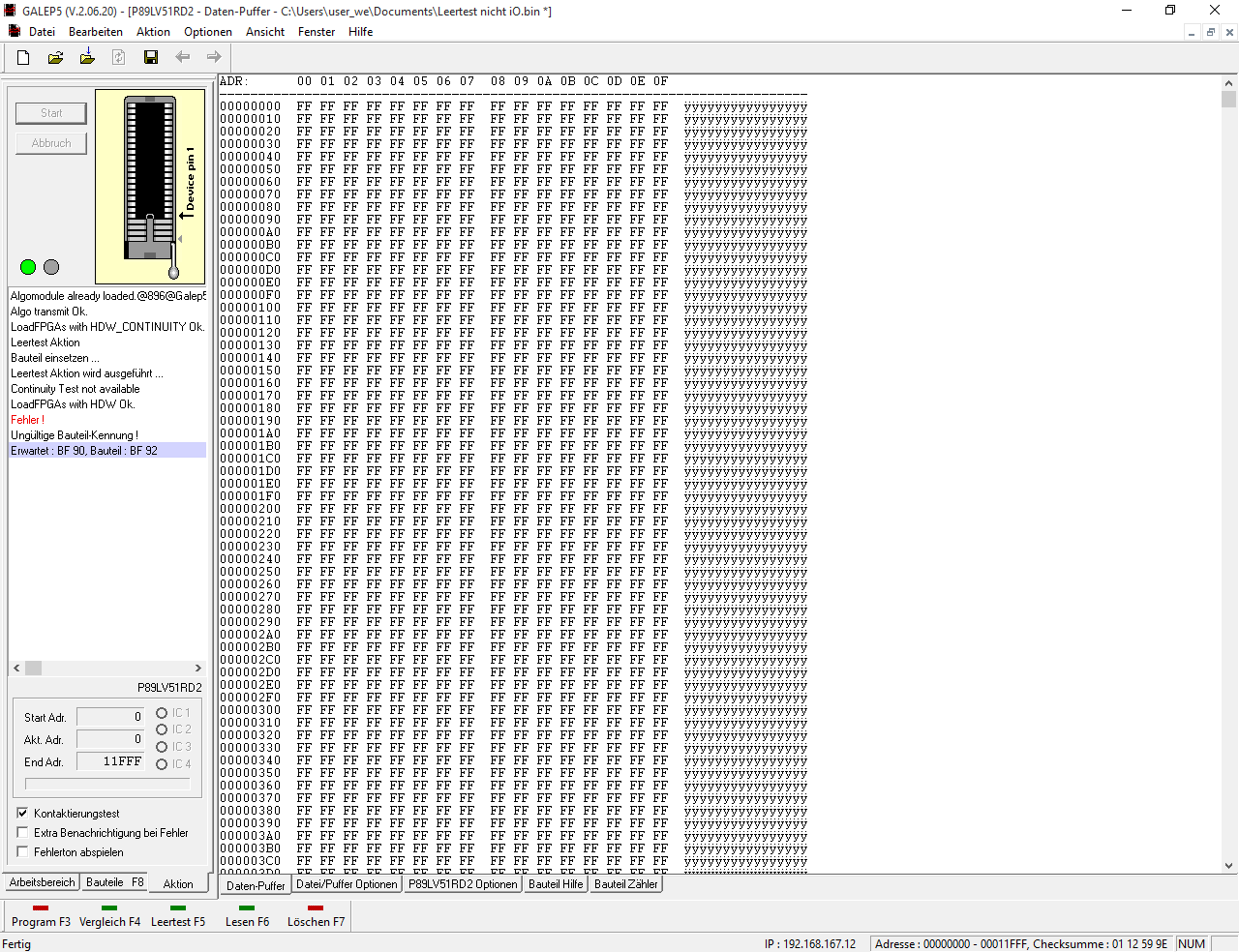The width and height of the screenshot is (1239, 952).
Task: Load file into buffer with blue-arrow folder icon
Action: pyautogui.click(x=87, y=57)
